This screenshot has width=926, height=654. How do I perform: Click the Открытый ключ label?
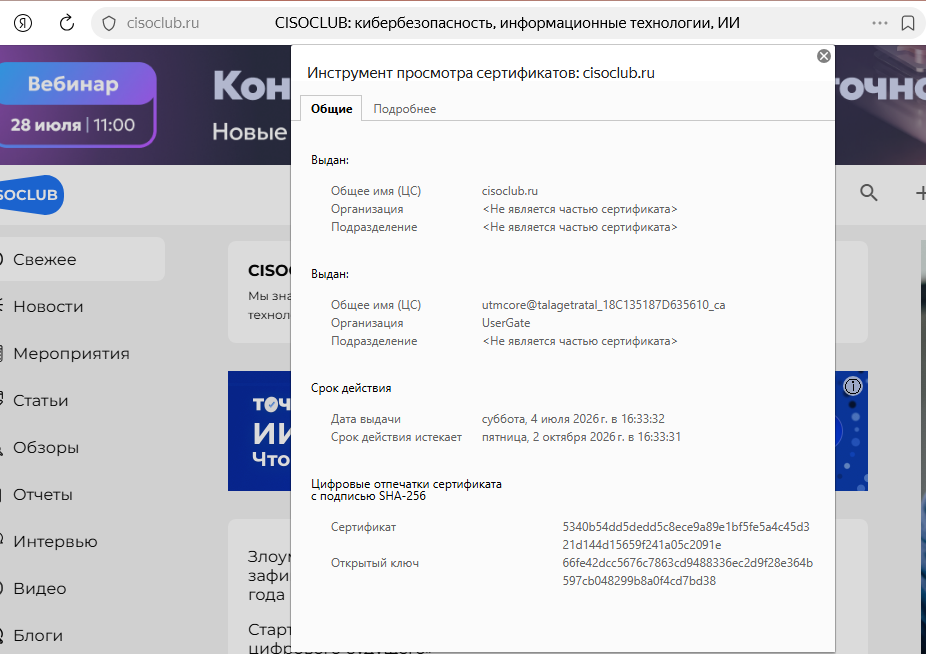(x=374, y=563)
